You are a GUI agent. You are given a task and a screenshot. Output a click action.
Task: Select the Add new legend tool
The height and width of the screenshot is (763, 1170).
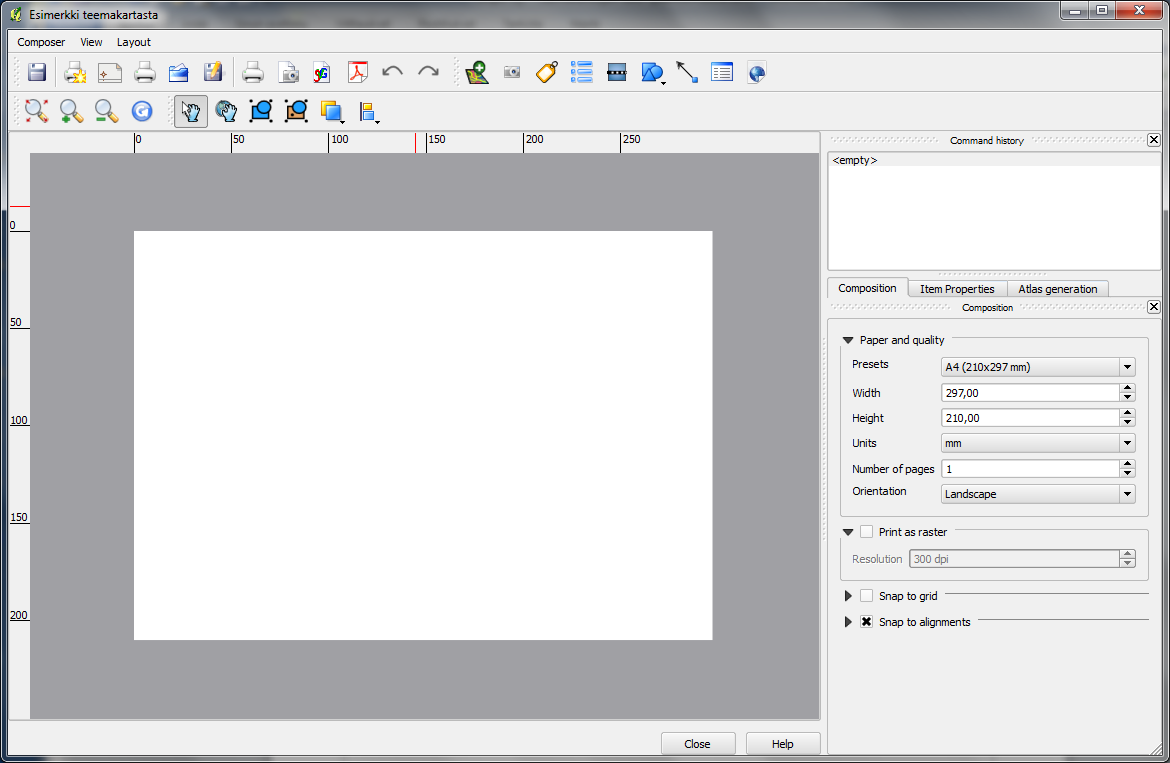tap(581, 72)
